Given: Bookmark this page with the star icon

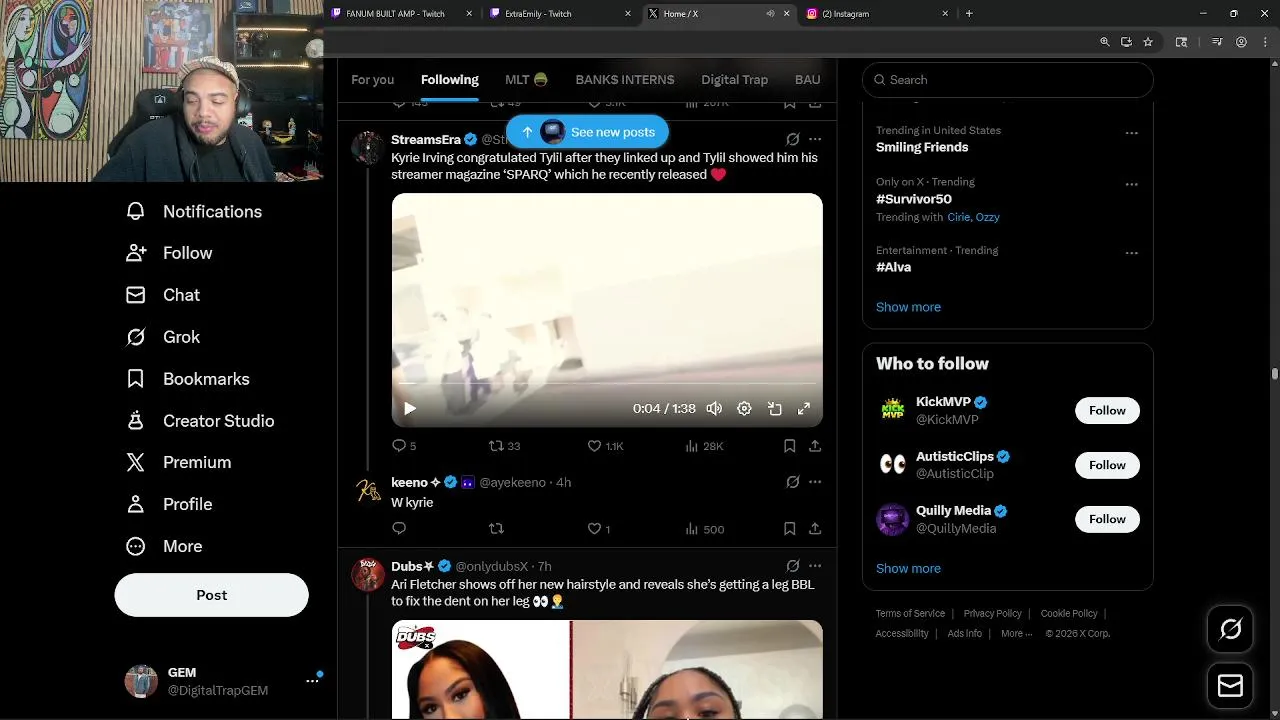Looking at the screenshot, I should (x=1148, y=42).
